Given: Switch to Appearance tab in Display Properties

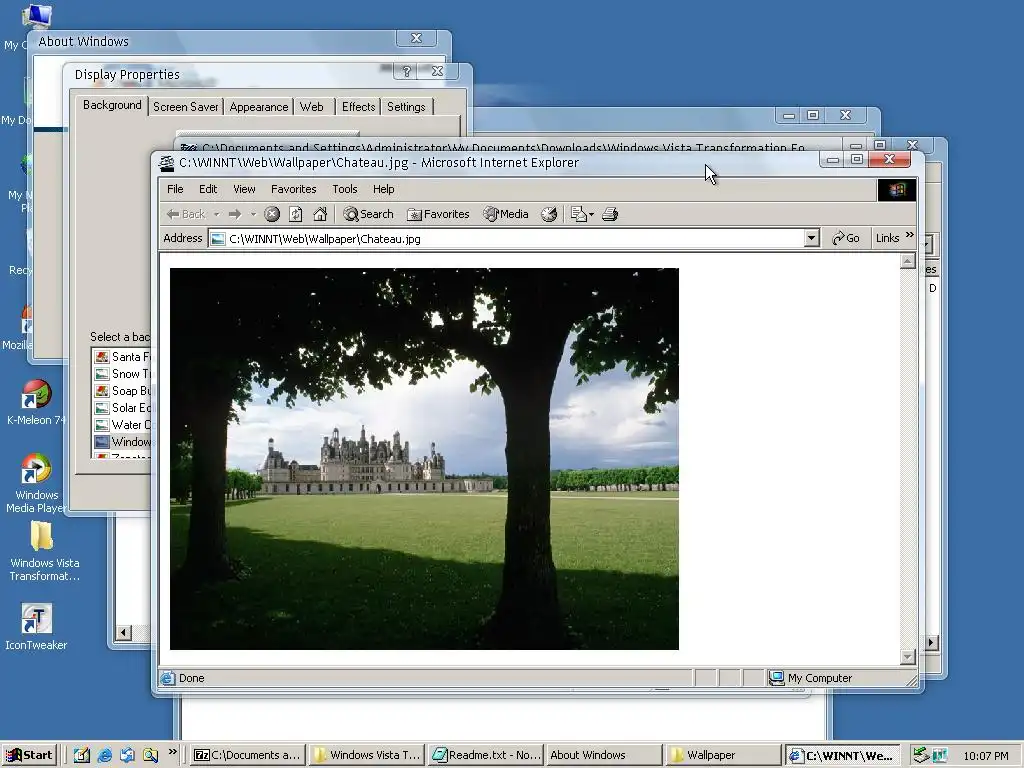Looking at the screenshot, I should click(x=259, y=107).
